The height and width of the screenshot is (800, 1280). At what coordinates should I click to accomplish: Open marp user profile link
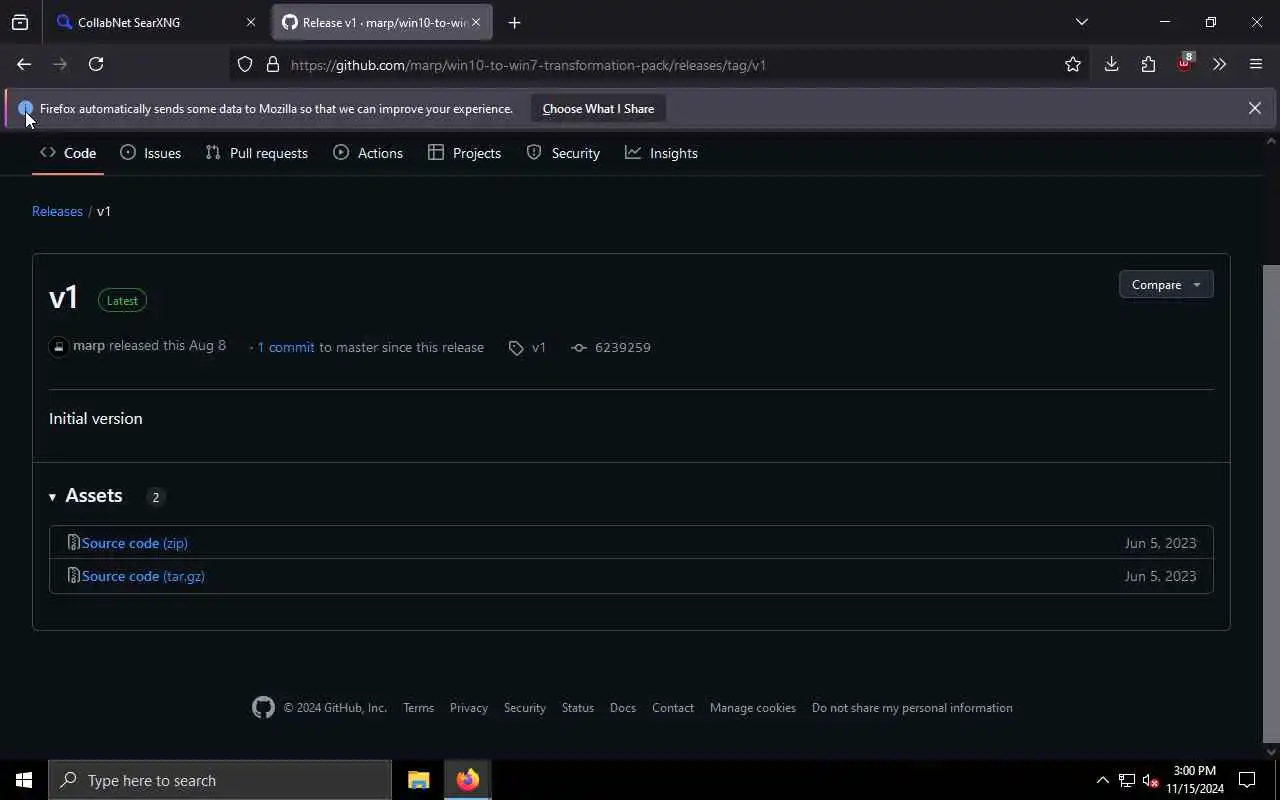click(x=89, y=345)
